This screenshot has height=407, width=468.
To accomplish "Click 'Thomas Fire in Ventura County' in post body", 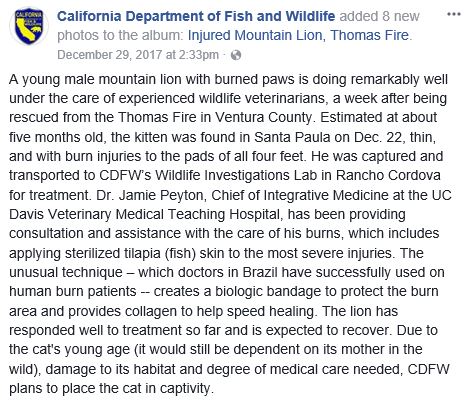I will (x=216, y=117).
